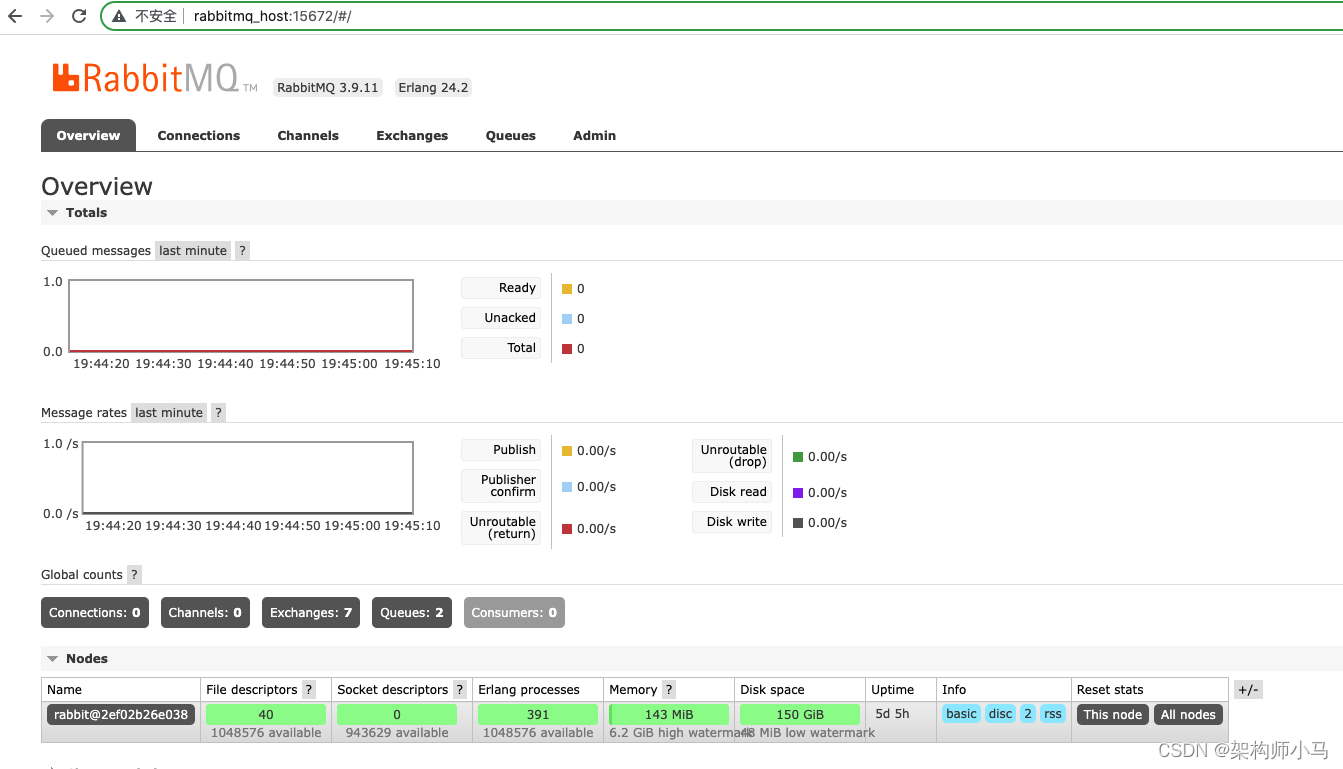Open the Memory column help icon
Screen dimensions: 1343x769
668,689
